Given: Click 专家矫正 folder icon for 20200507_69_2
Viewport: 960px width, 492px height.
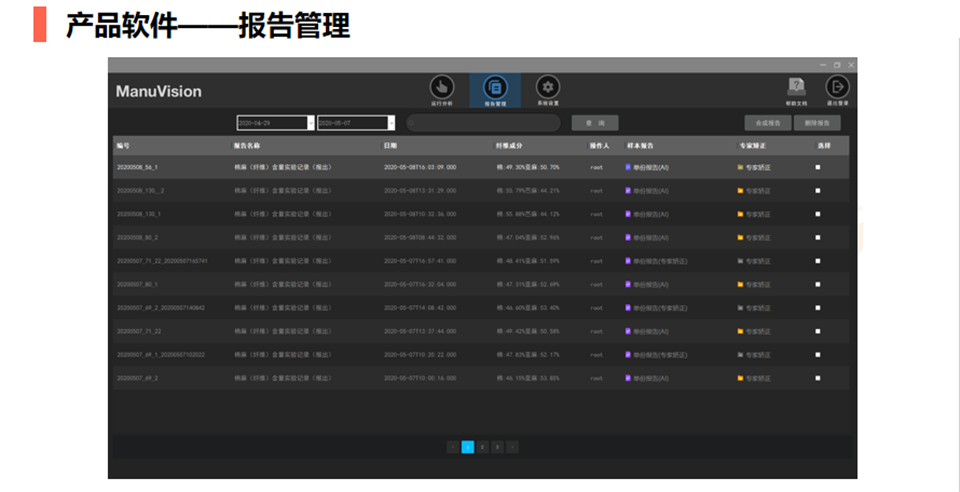Looking at the screenshot, I should tap(740, 378).
